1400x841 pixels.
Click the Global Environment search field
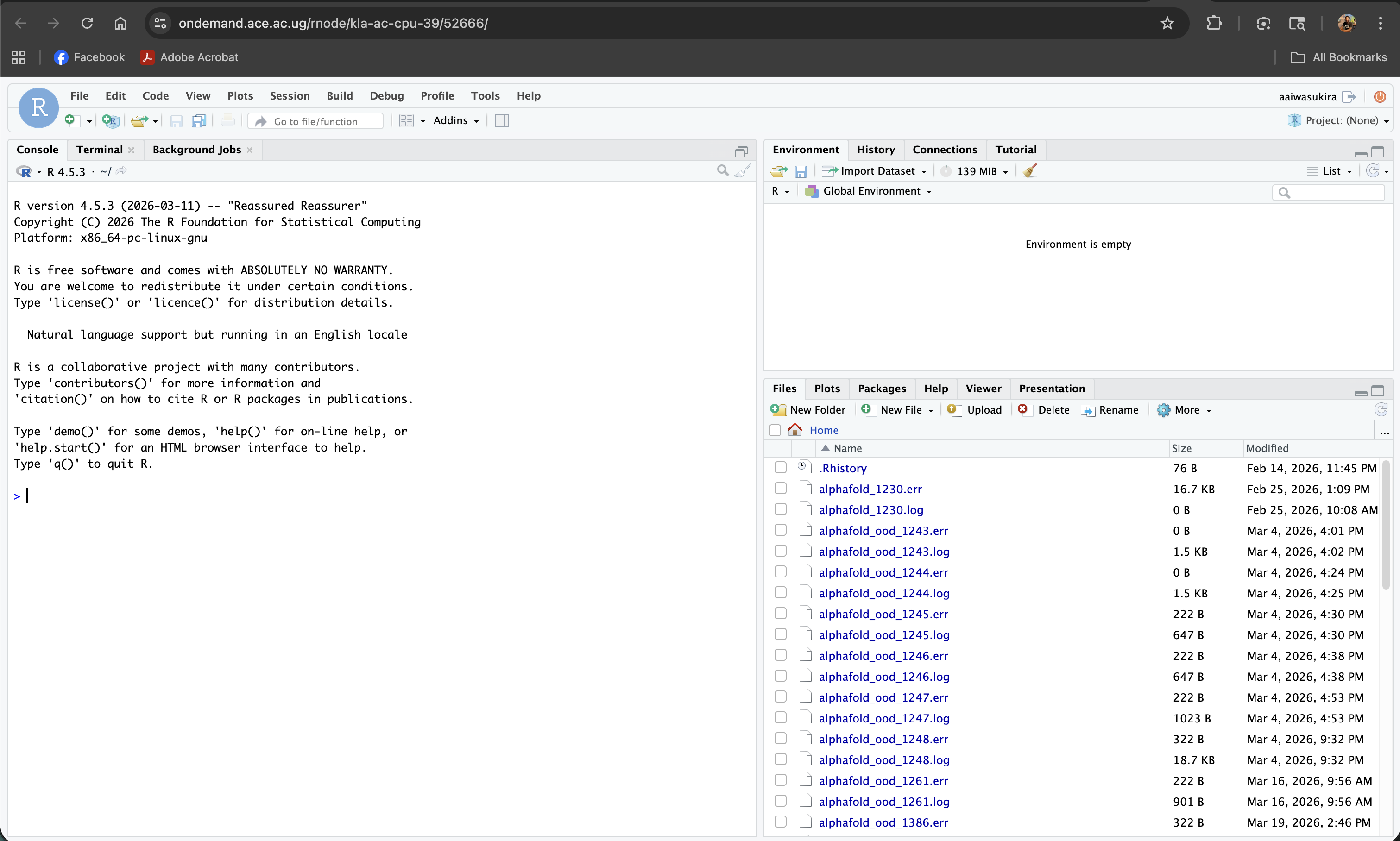(x=1329, y=193)
